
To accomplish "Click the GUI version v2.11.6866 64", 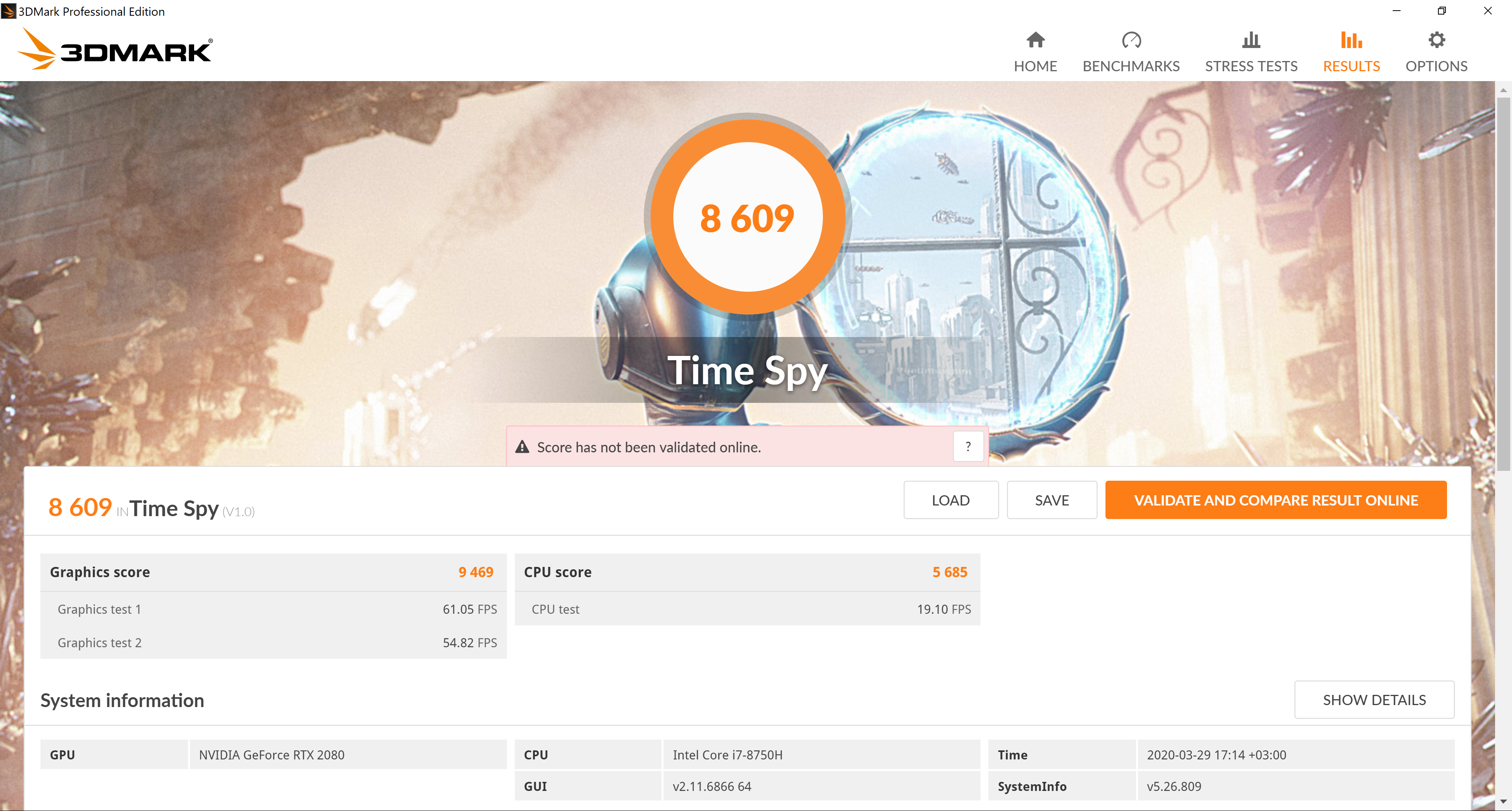I will 712,786.
